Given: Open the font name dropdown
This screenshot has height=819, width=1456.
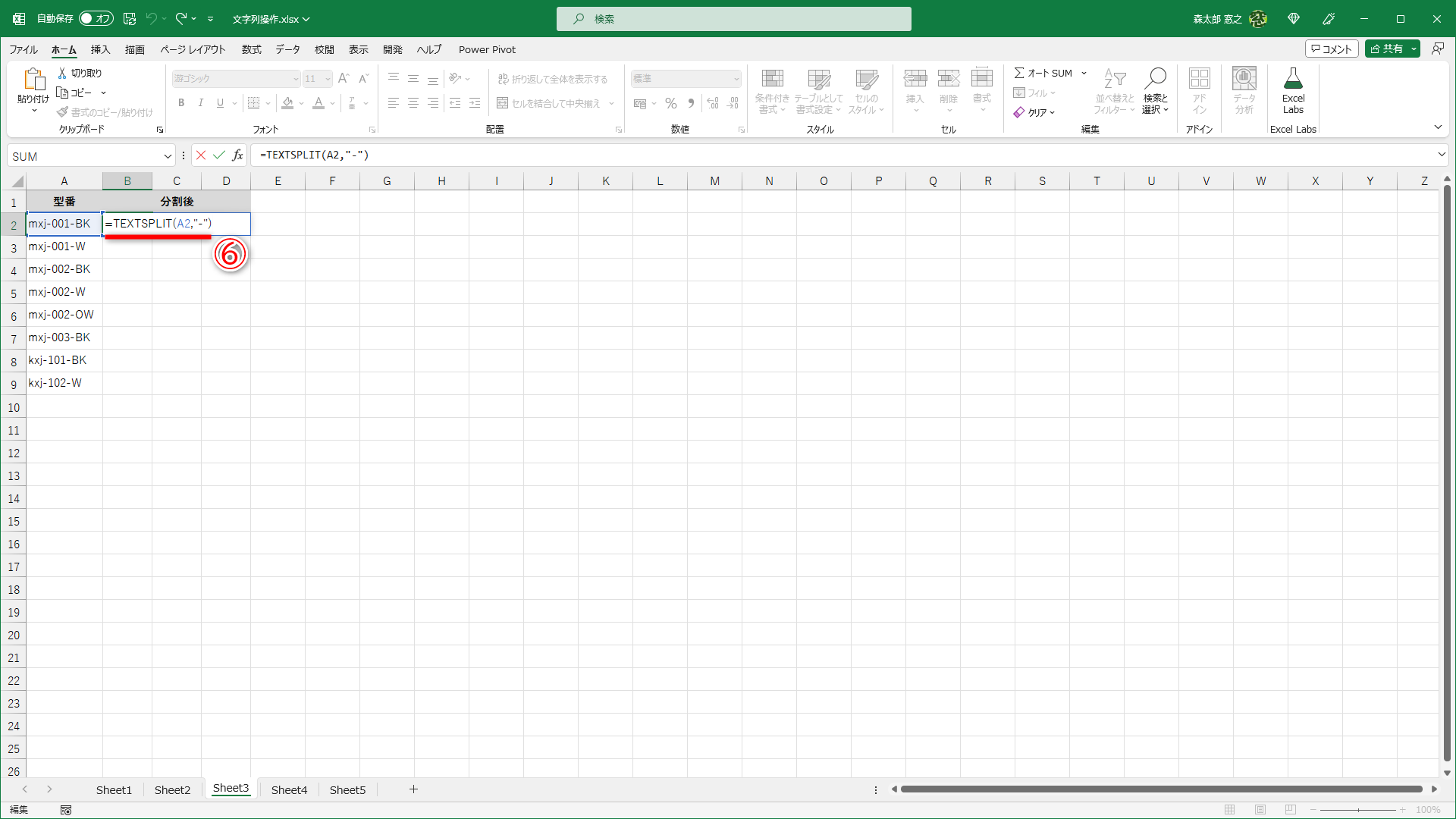Looking at the screenshot, I should [x=295, y=78].
